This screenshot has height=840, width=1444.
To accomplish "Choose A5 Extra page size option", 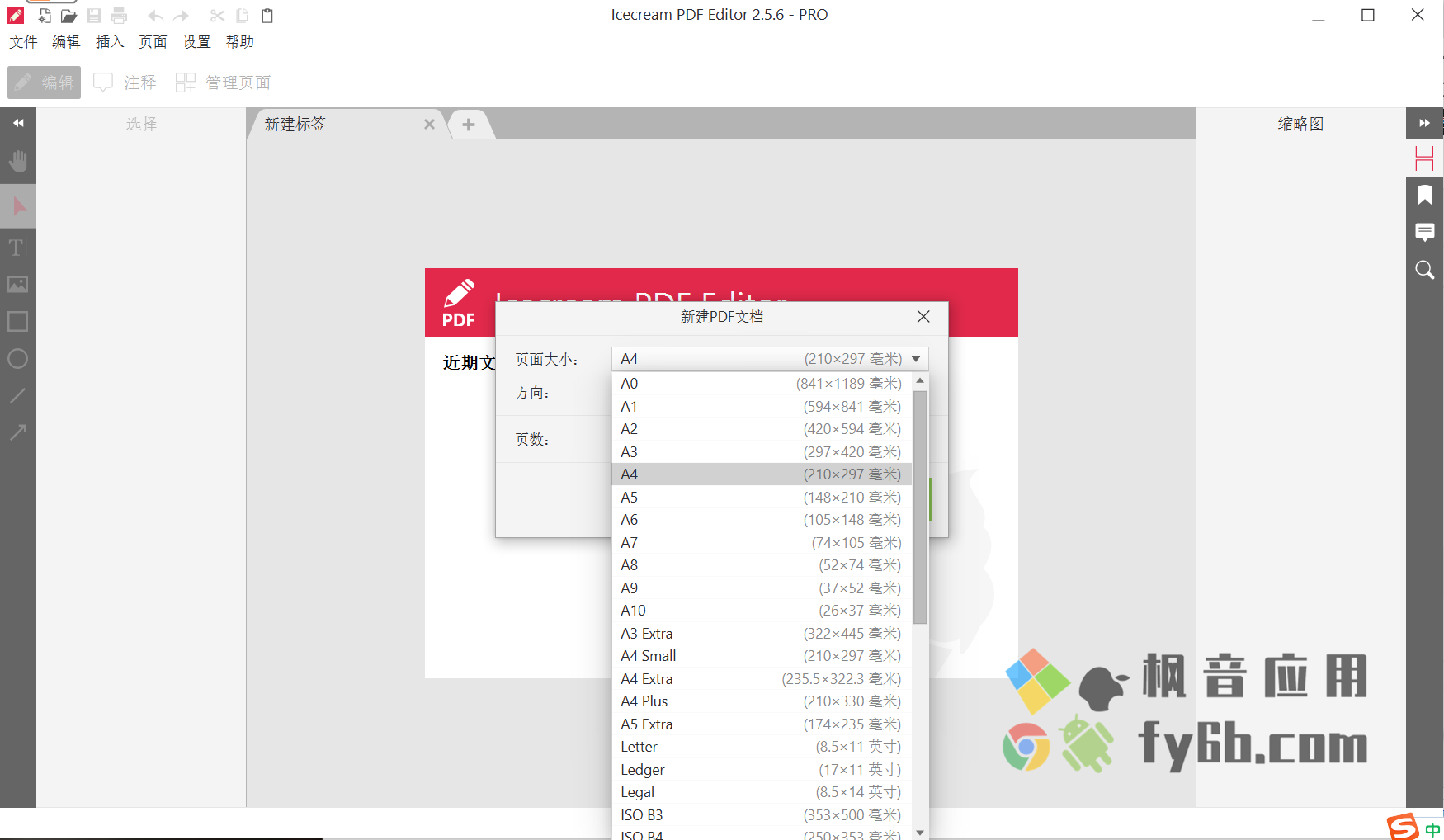I will 762,724.
